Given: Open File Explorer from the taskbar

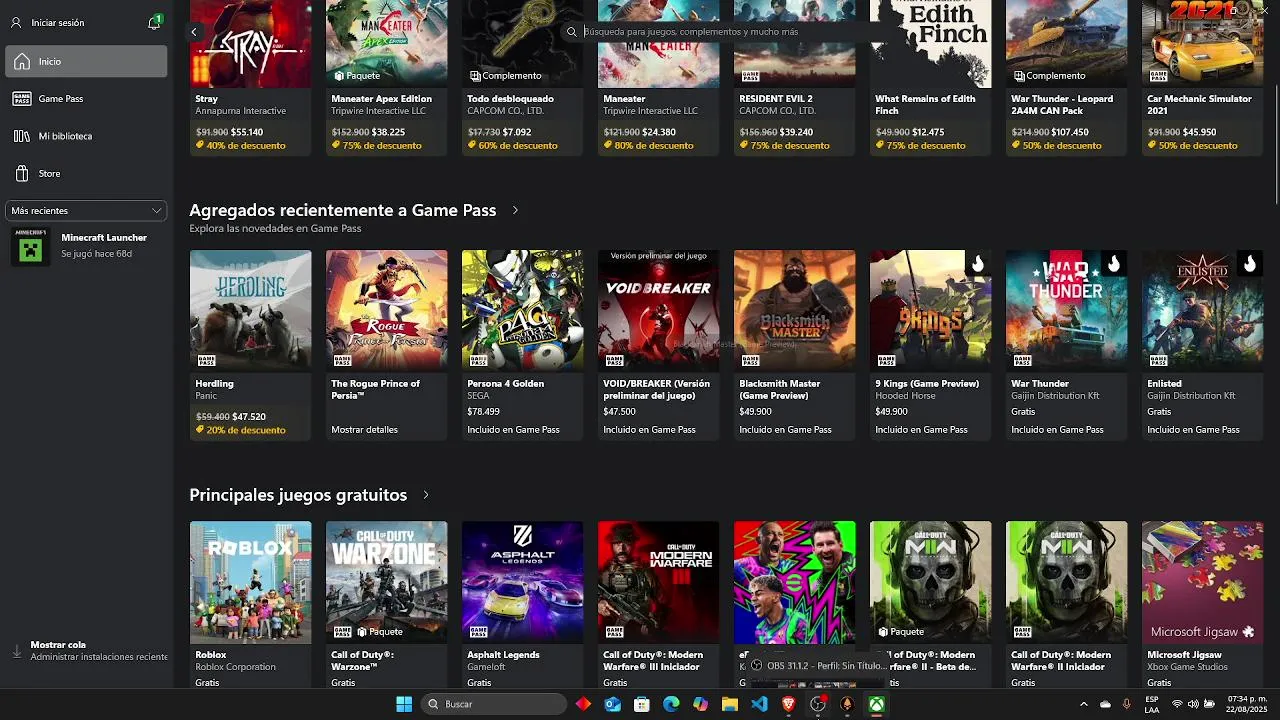Looking at the screenshot, I should [x=730, y=704].
